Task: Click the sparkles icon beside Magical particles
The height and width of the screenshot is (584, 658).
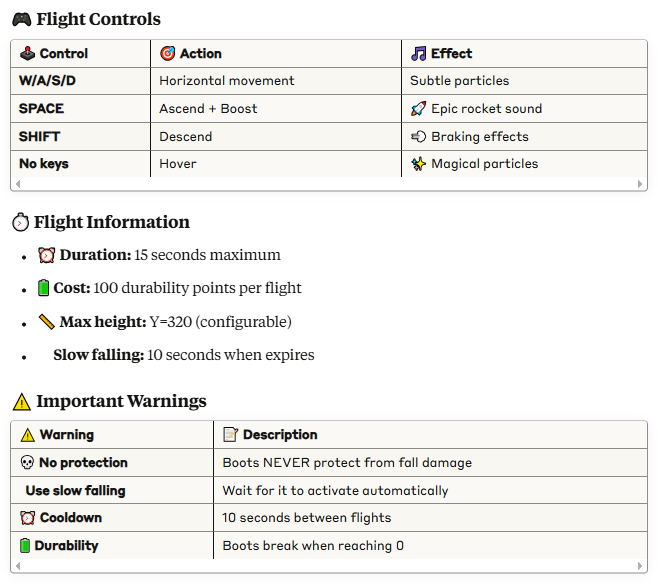Action: (419, 164)
